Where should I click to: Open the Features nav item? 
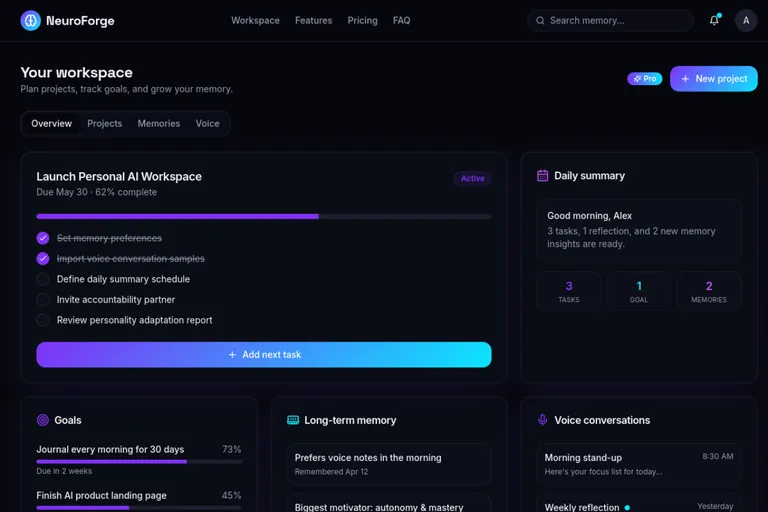(x=313, y=21)
